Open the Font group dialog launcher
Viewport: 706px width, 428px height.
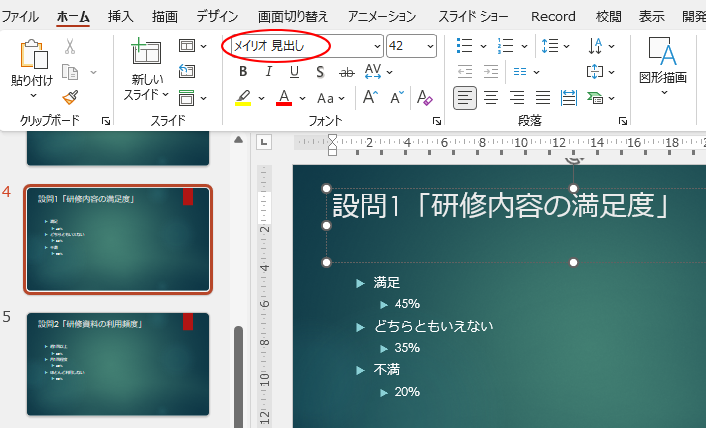tap(437, 121)
